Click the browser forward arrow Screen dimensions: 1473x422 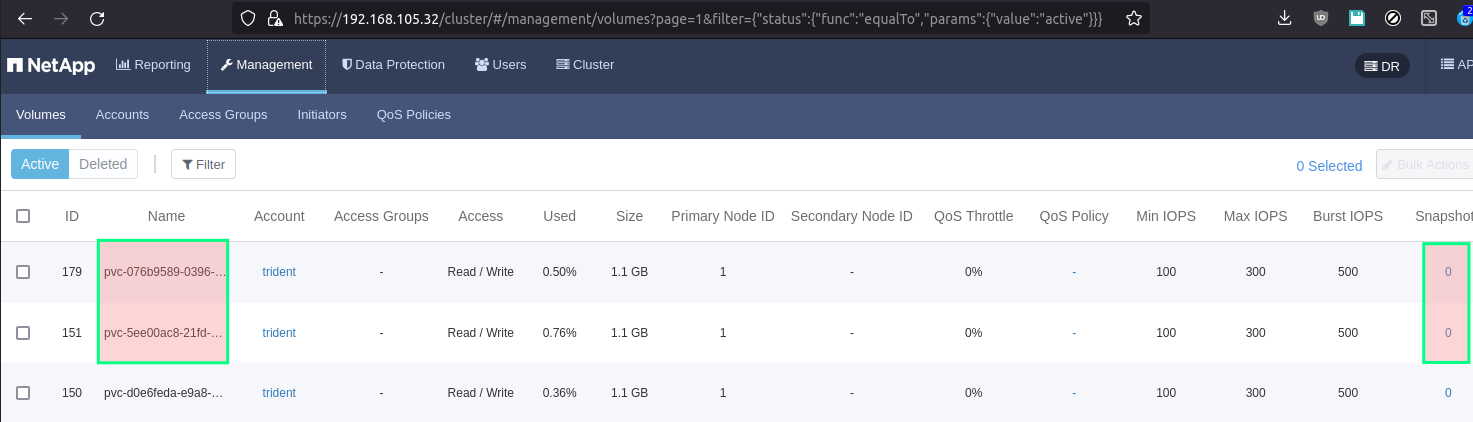tap(61, 19)
